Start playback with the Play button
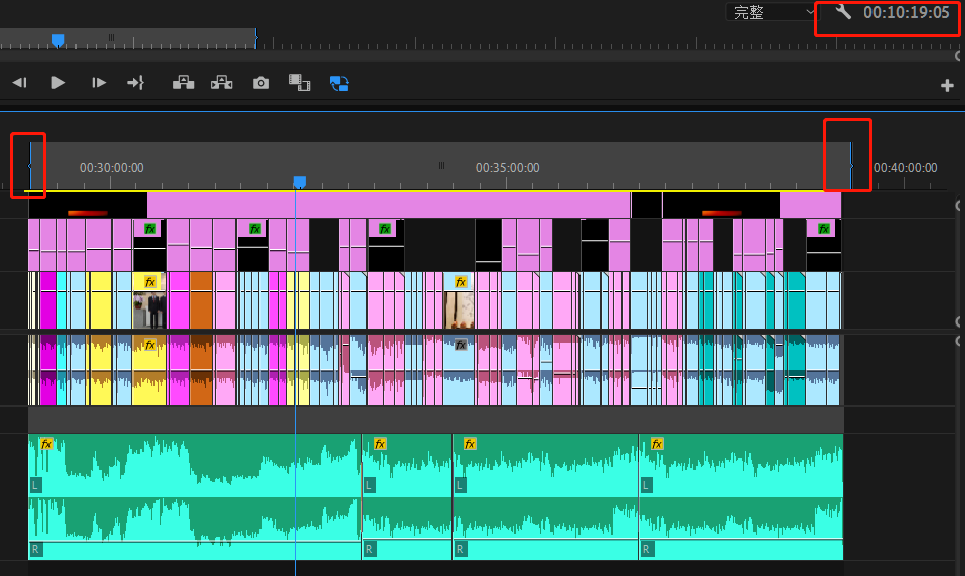 tap(58, 82)
